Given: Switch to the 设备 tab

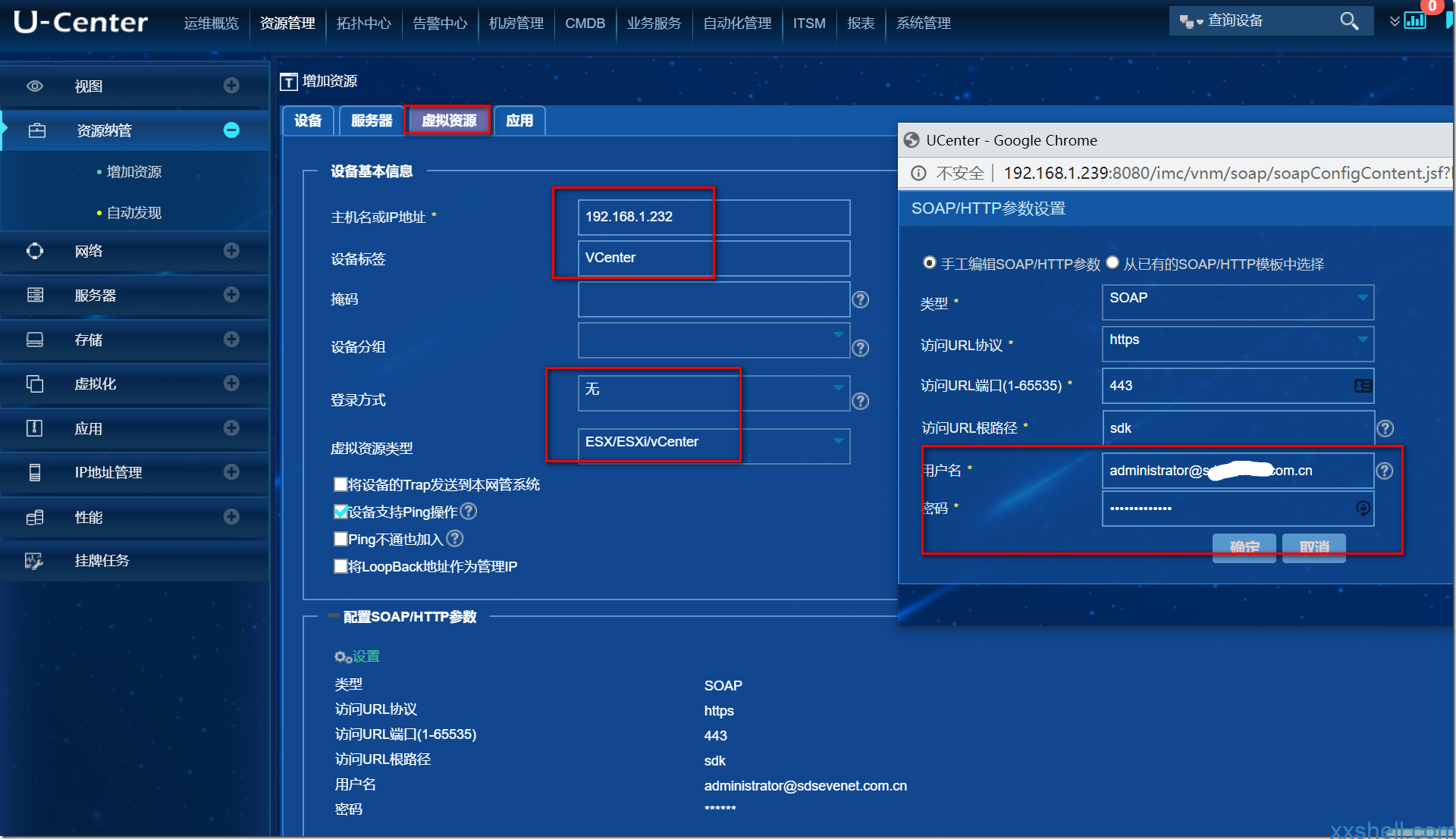Looking at the screenshot, I should pyautogui.click(x=308, y=121).
